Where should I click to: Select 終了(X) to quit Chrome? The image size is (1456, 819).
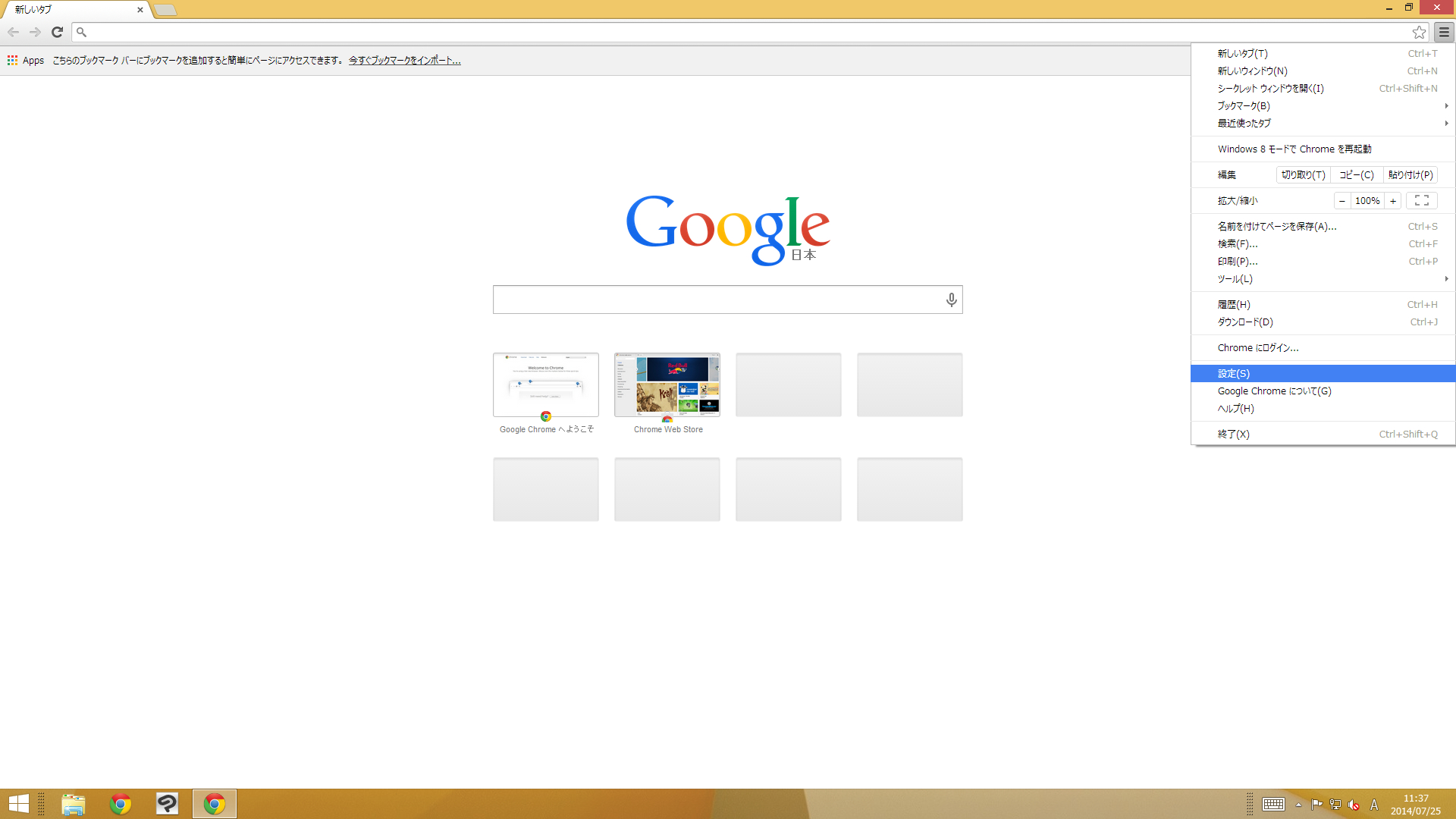[1323, 434]
